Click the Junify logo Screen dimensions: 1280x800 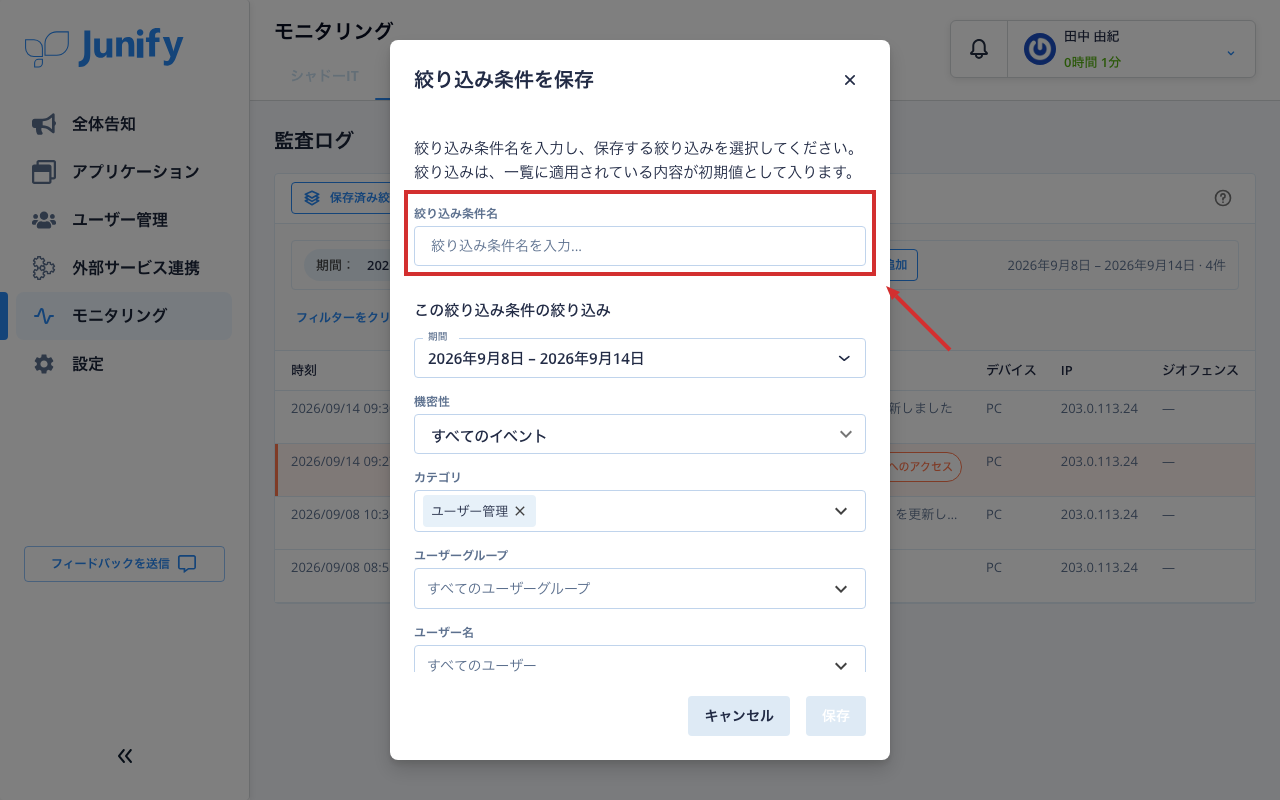(x=104, y=47)
